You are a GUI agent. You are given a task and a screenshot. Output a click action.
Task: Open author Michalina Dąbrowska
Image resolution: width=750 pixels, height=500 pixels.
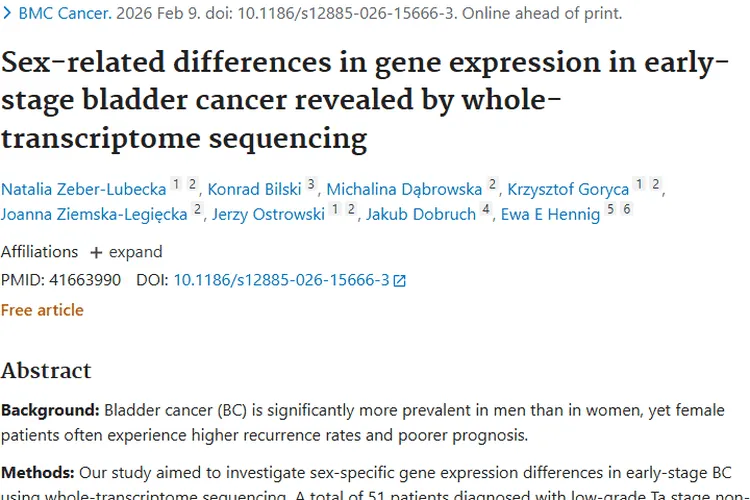click(404, 189)
